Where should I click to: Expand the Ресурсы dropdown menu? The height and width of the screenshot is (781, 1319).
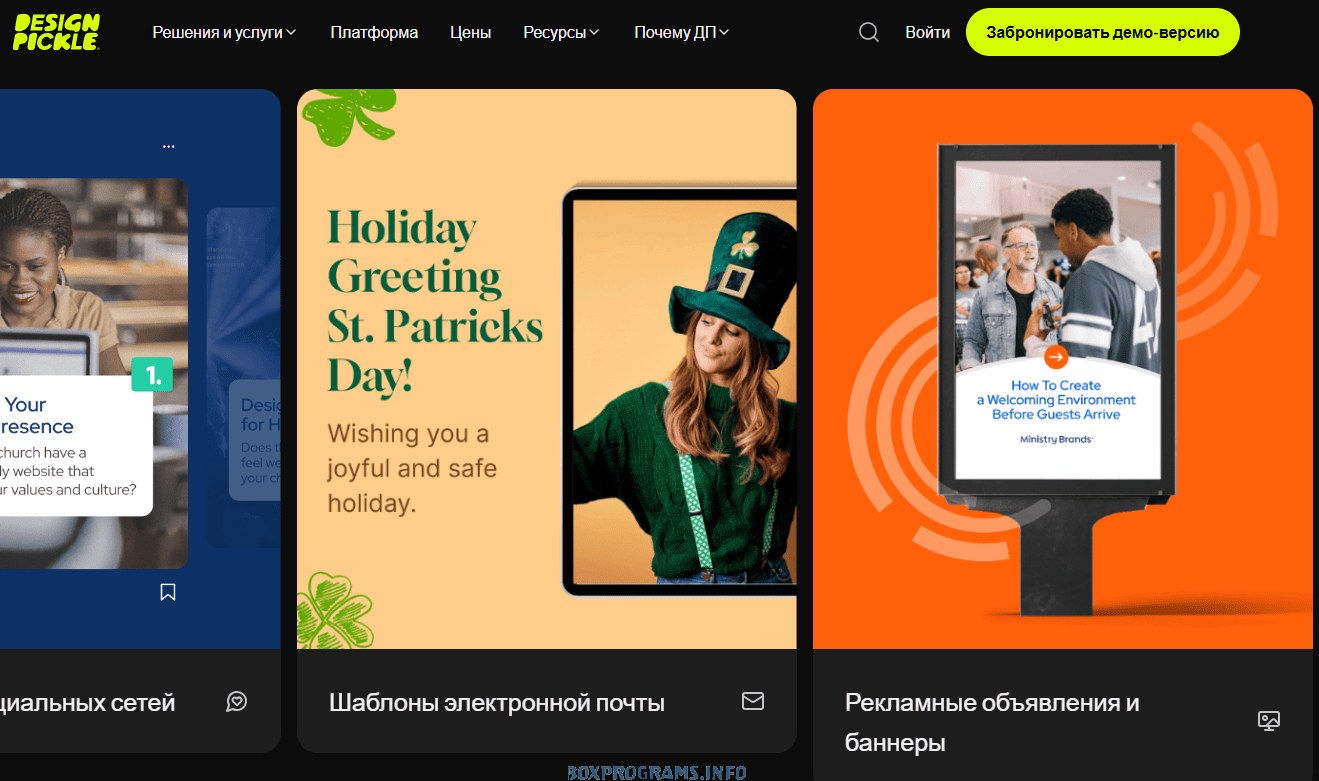tap(561, 32)
